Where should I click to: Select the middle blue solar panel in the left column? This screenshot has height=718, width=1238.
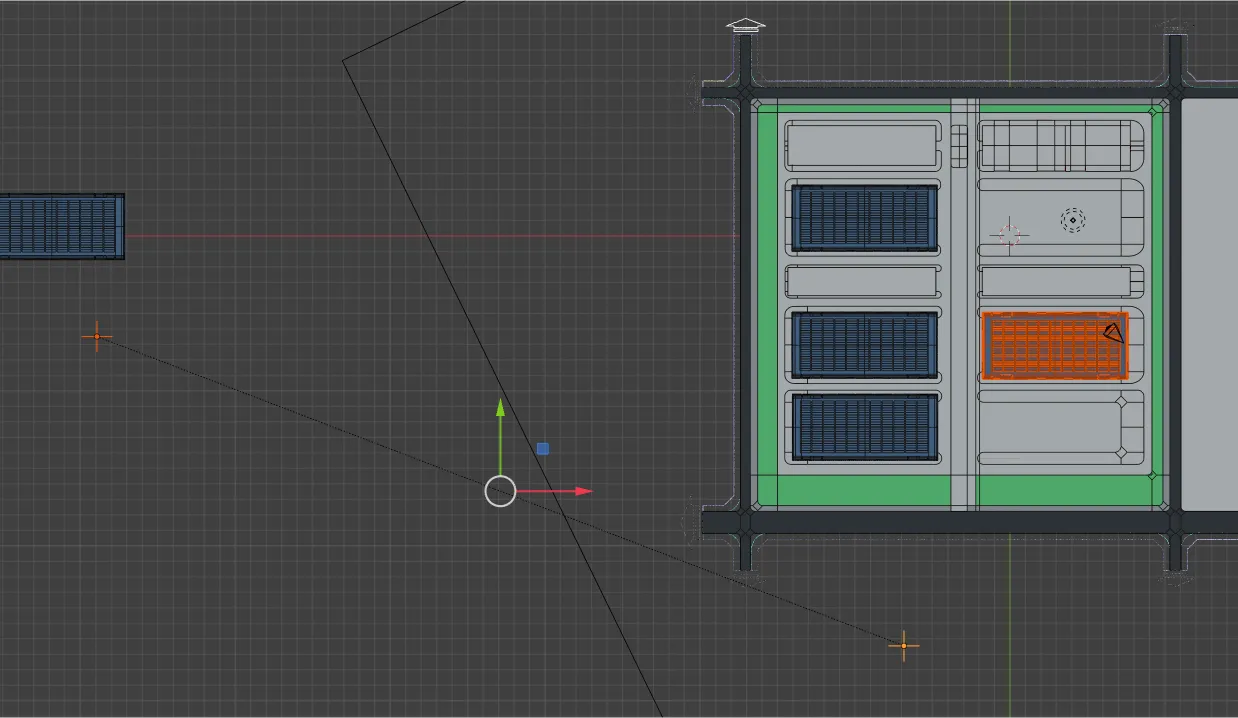coord(864,345)
